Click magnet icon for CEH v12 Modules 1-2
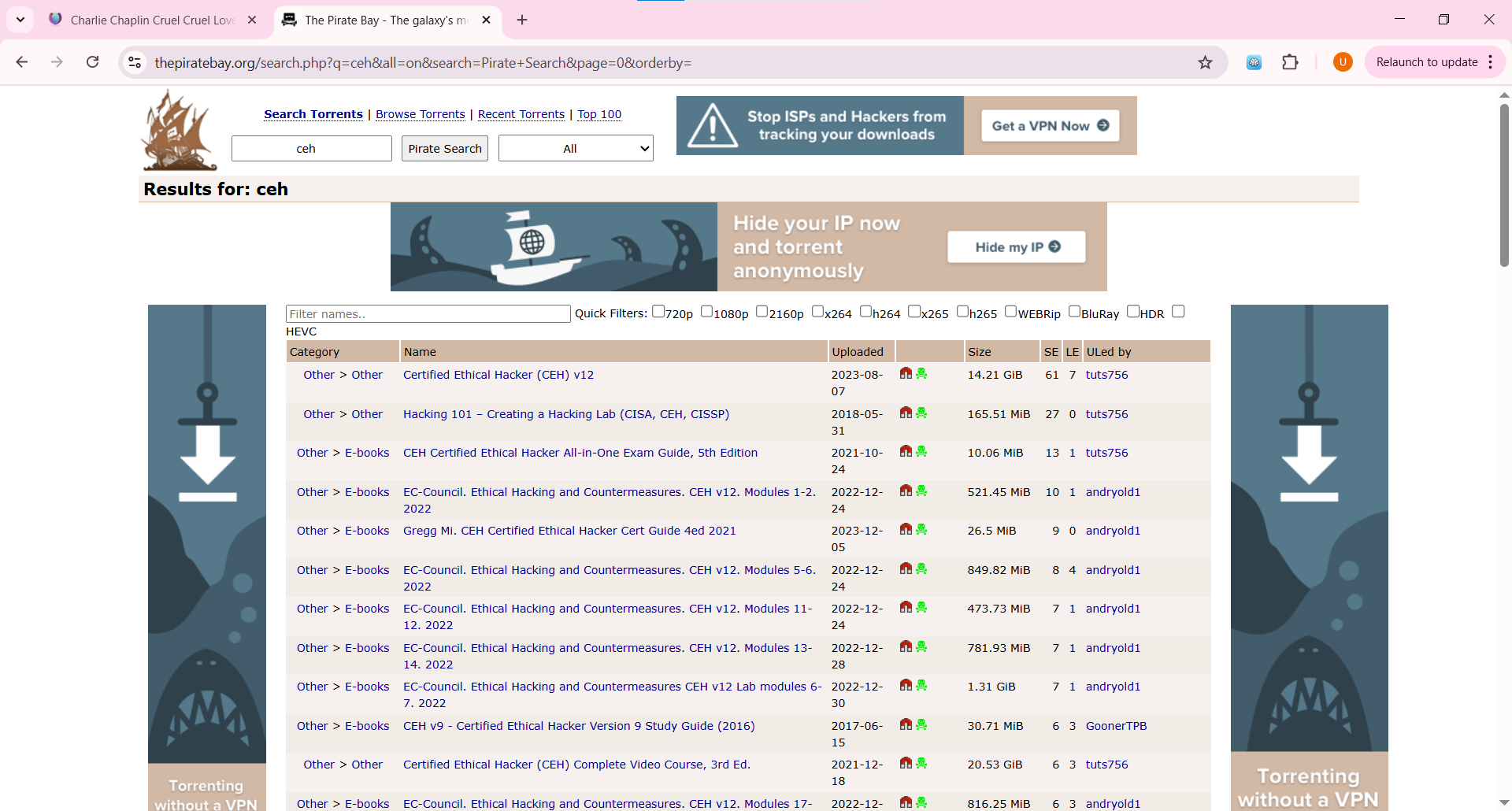1512x811 pixels. pyautogui.click(x=906, y=491)
